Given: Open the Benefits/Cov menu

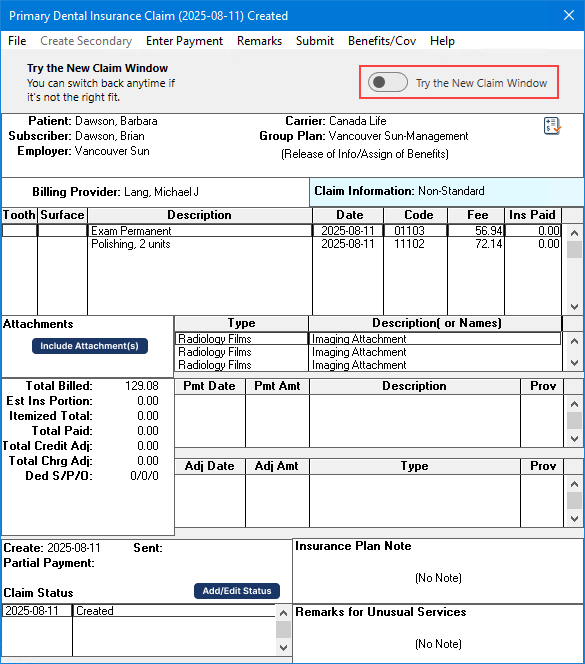Looking at the screenshot, I should coord(382,41).
